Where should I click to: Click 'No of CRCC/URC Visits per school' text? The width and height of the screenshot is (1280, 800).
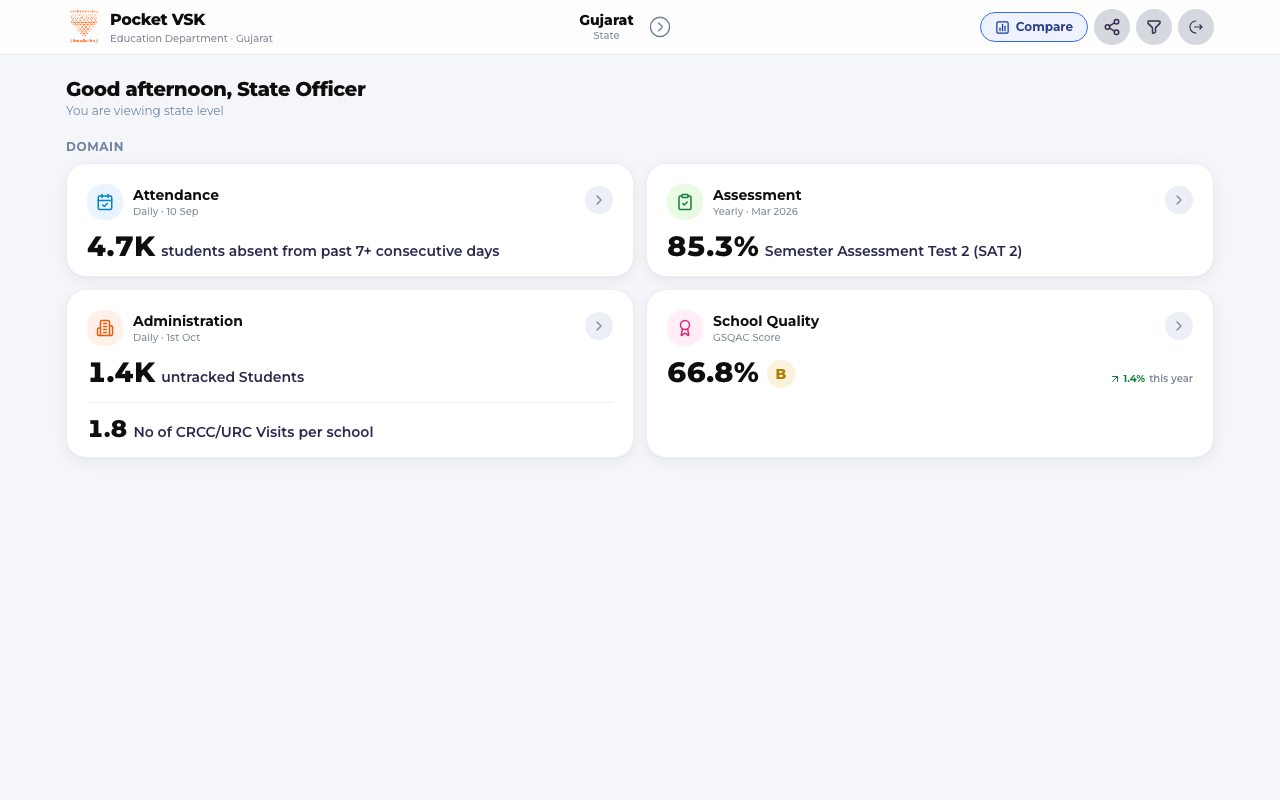[x=253, y=432]
